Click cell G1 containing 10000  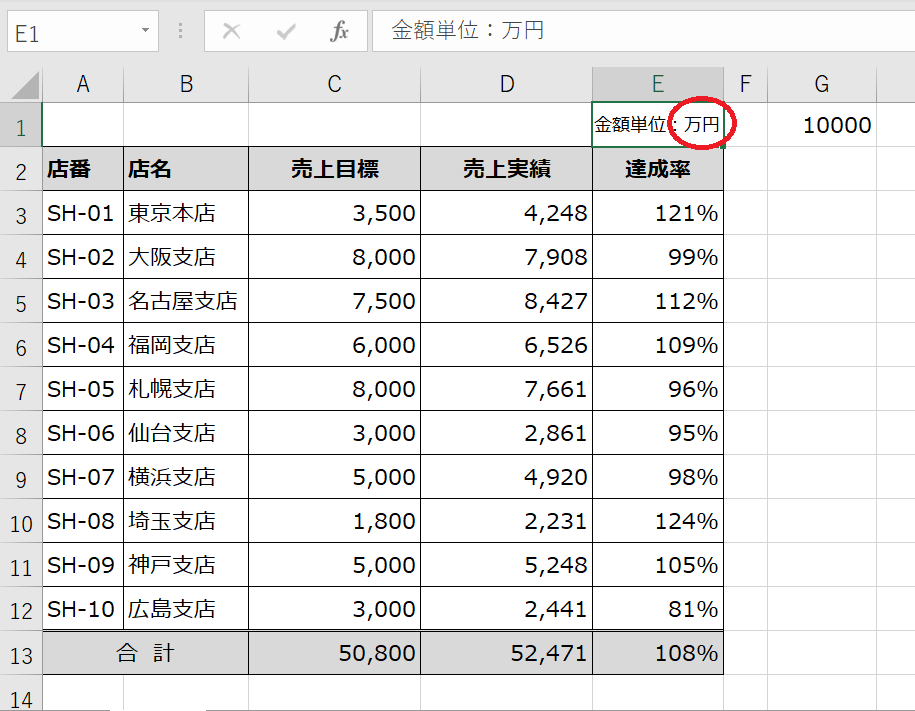(821, 125)
